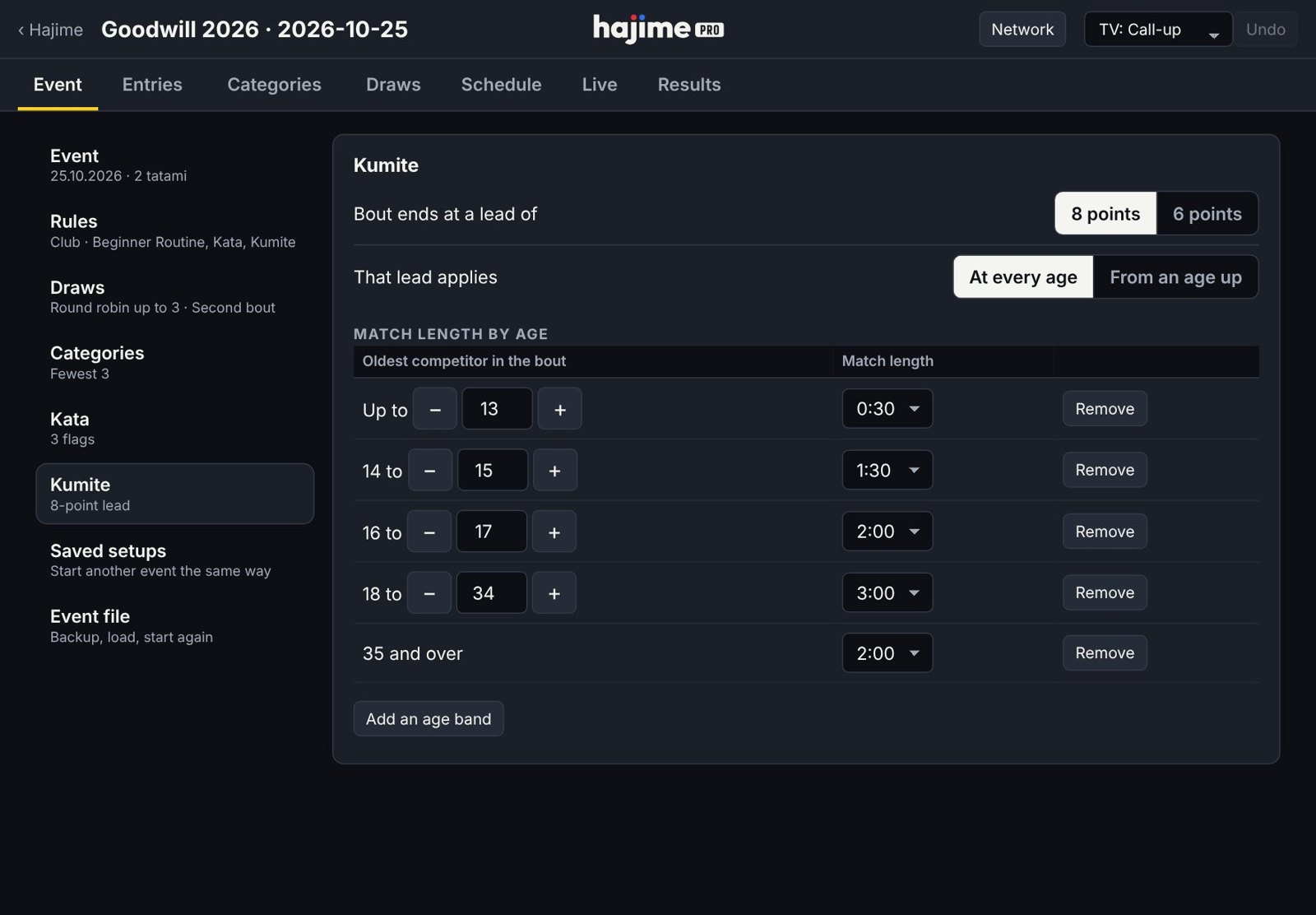Click the age field showing 13
1316x915 pixels.
tap(497, 409)
